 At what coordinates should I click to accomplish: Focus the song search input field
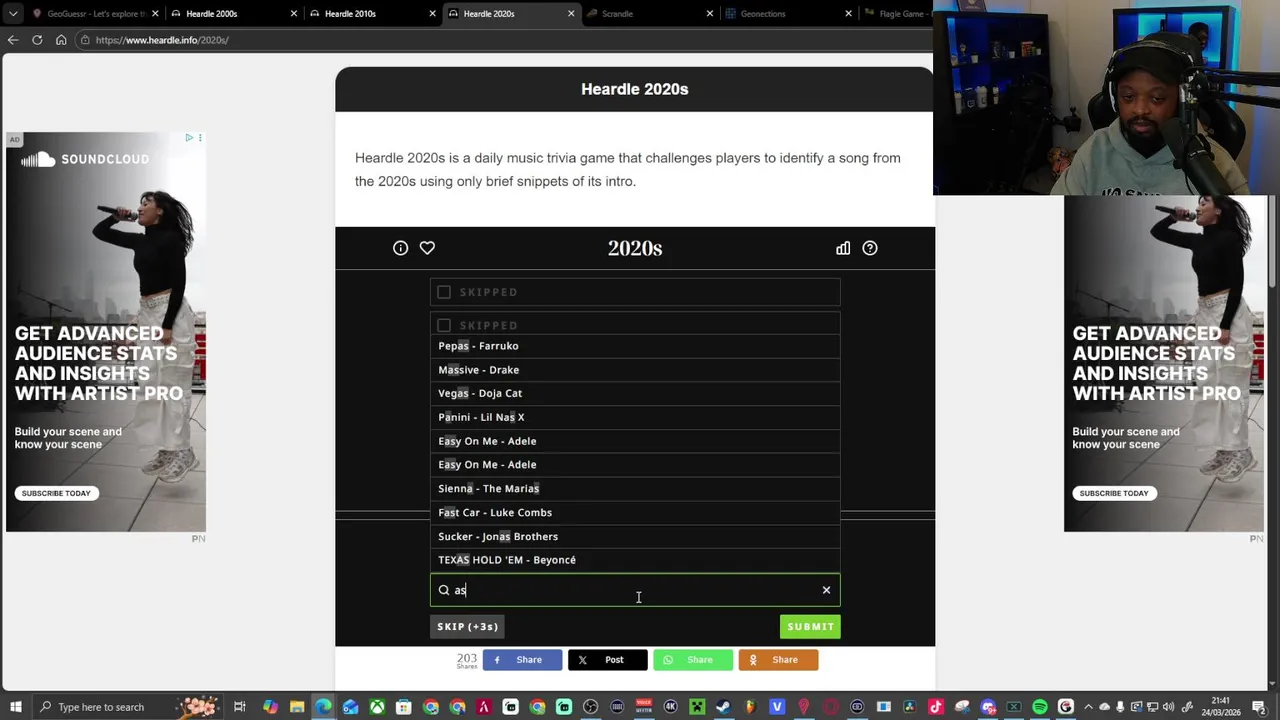point(635,590)
